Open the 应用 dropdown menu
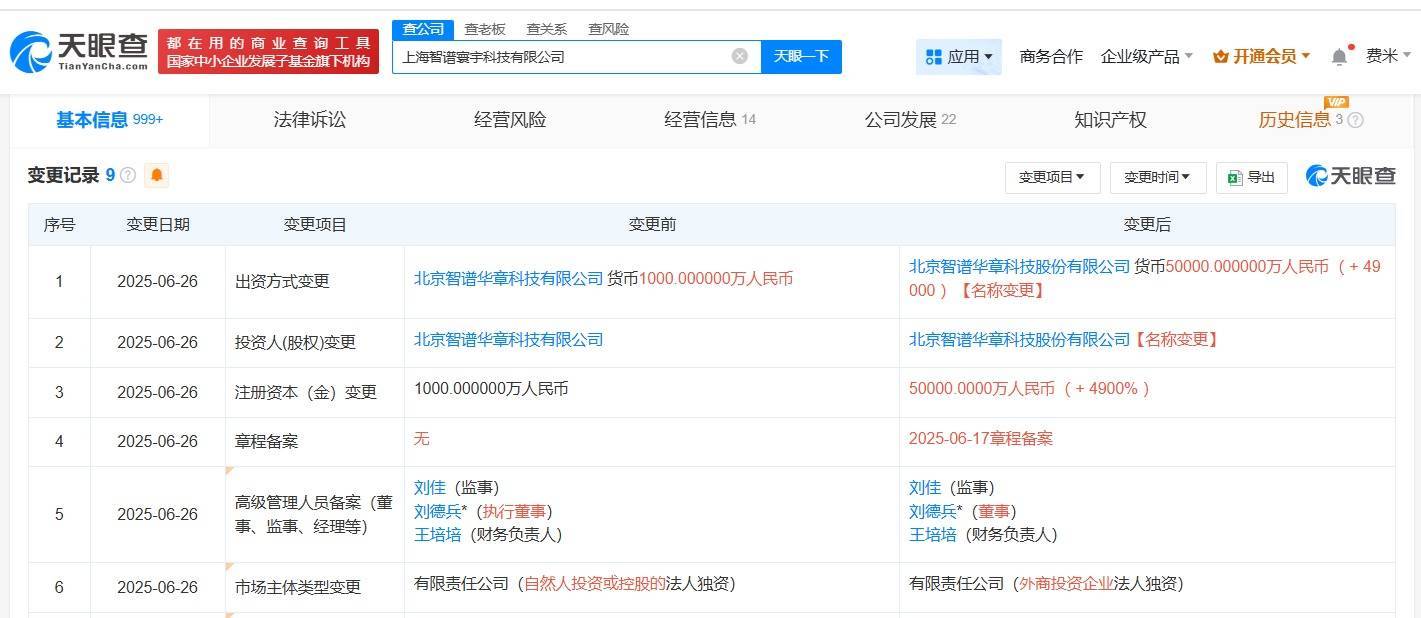 pos(959,56)
